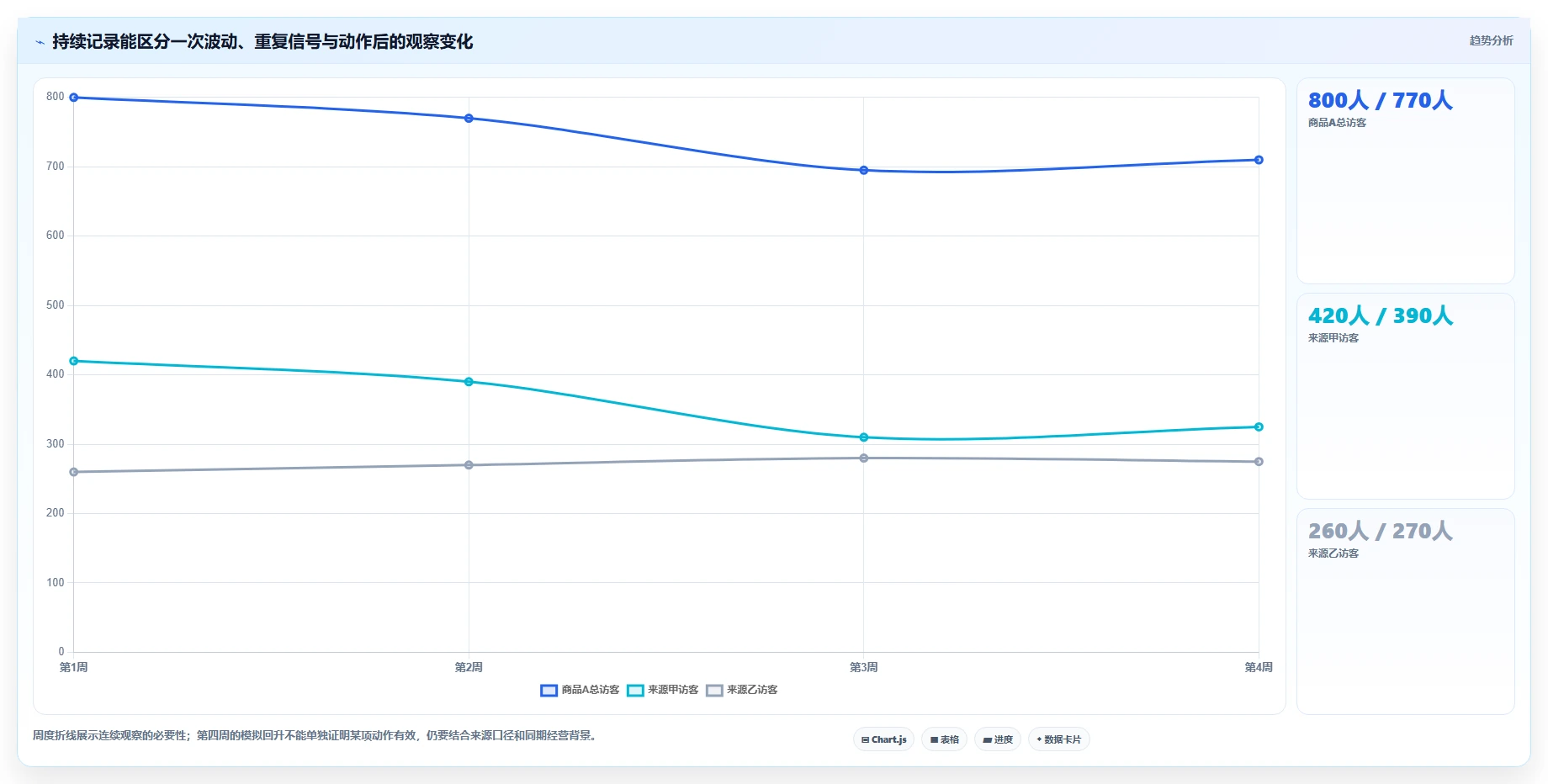Select the 来源甲访客 point at 第2周
Viewport: 1548px width, 784px height.
pyautogui.click(x=469, y=382)
